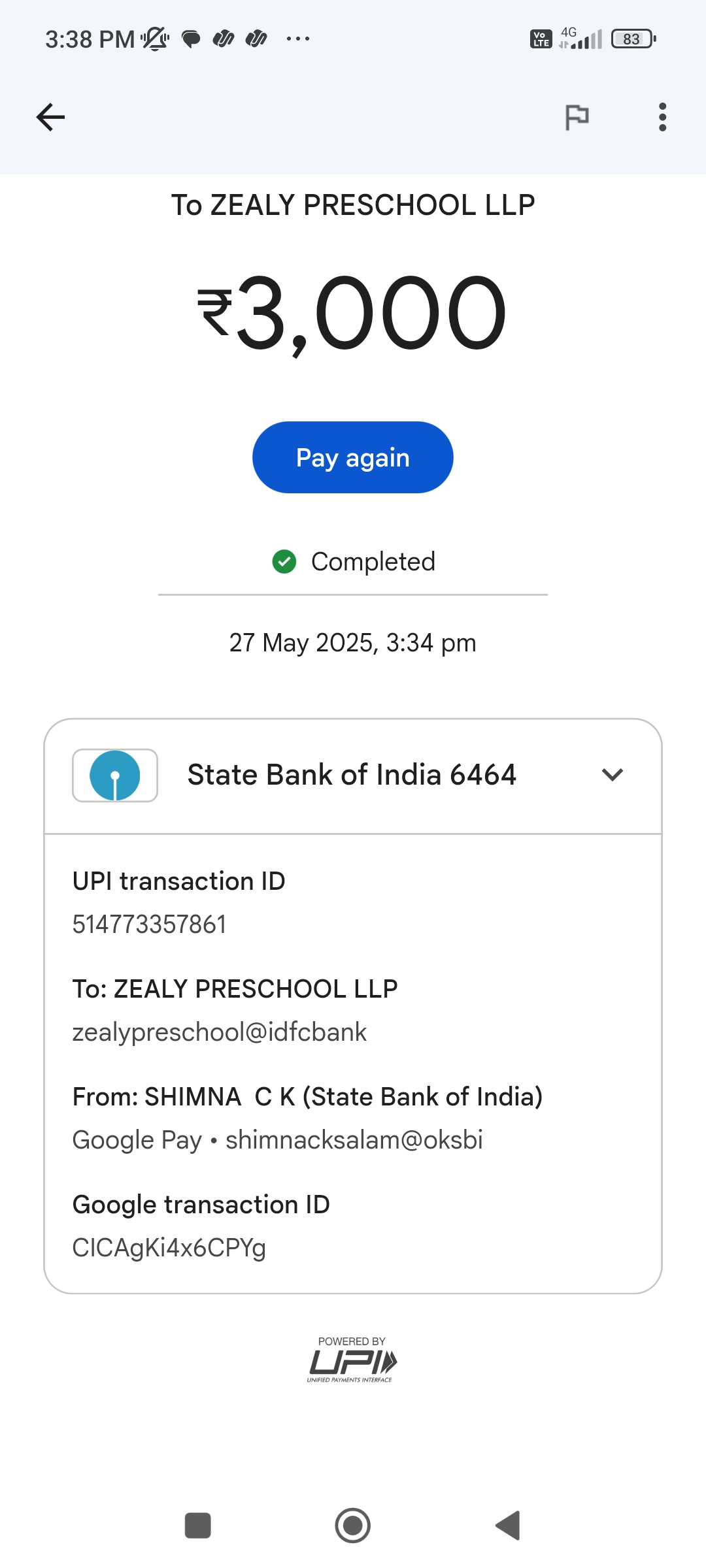Tap the green Completed checkmark icon
This screenshot has width=706, height=1568.
click(x=284, y=561)
